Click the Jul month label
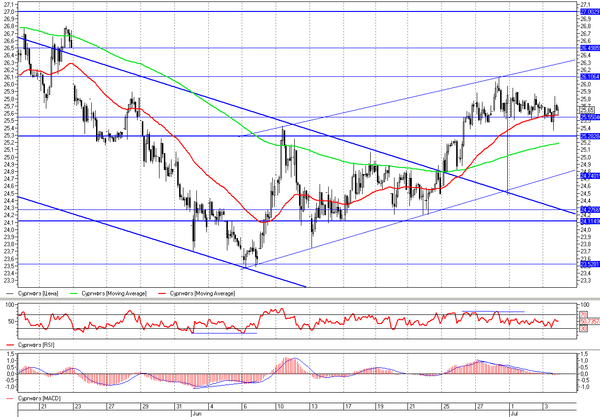Image resolution: width=600 pixels, height=417 pixels. click(x=514, y=414)
